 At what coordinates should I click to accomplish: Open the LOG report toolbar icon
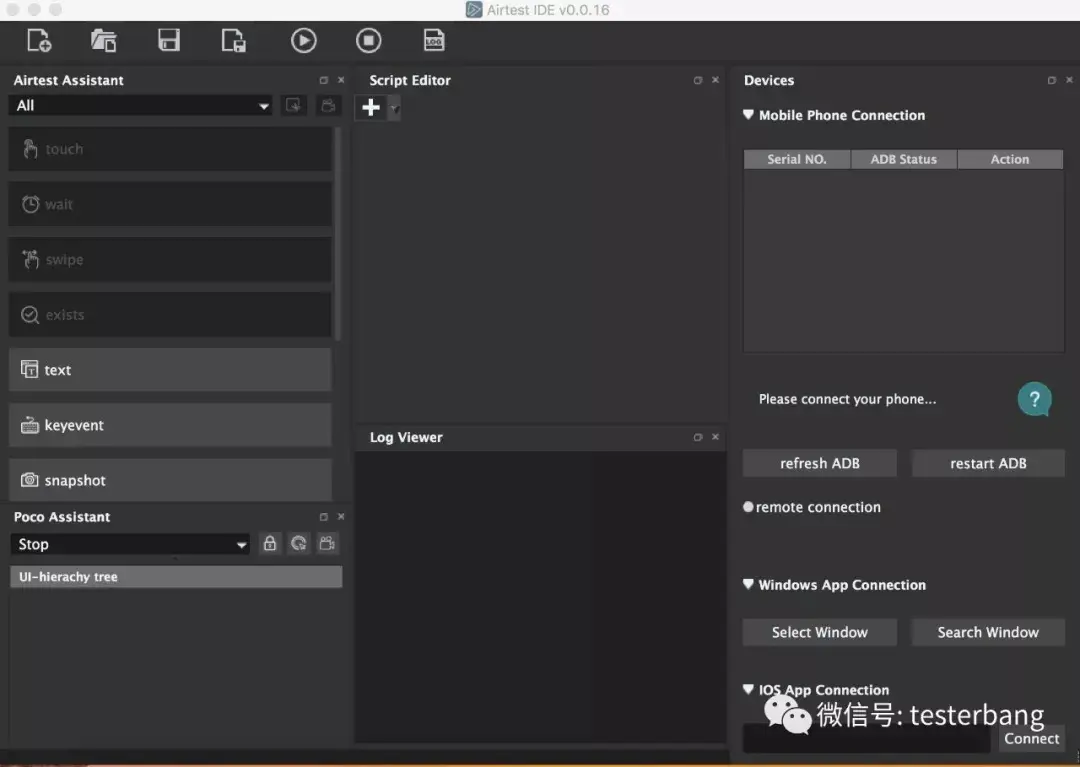[434, 40]
